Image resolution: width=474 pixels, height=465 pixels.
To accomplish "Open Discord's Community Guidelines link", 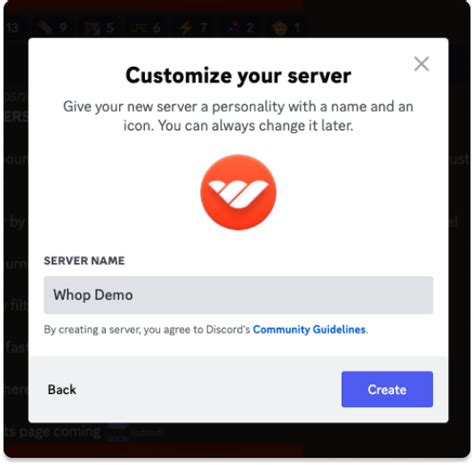I will point(309,330).
